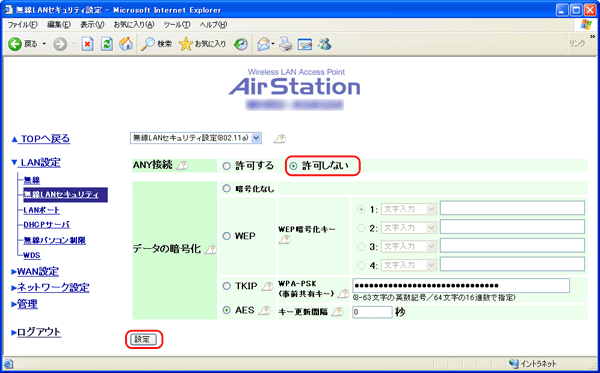600x373 pixels.
Task: Select WEP key 2 radio button
Action: (x=361, y=228)
